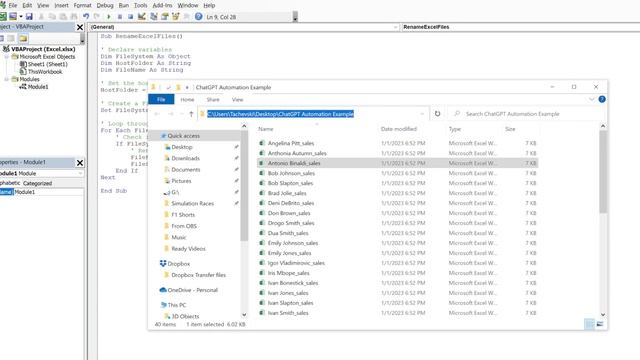Open Object Browser toolbar icon
Screen dimensions: 640x360
tap(176, 17)
